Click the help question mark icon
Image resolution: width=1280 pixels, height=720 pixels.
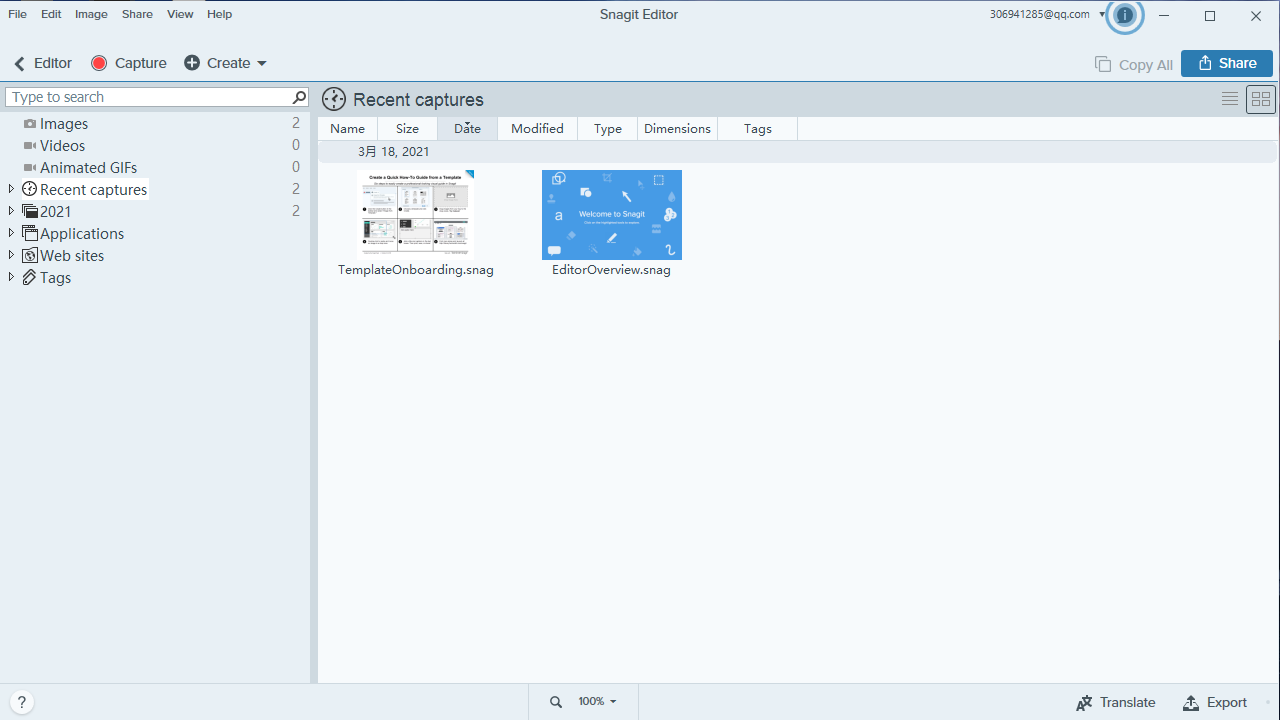click(21, 702)
